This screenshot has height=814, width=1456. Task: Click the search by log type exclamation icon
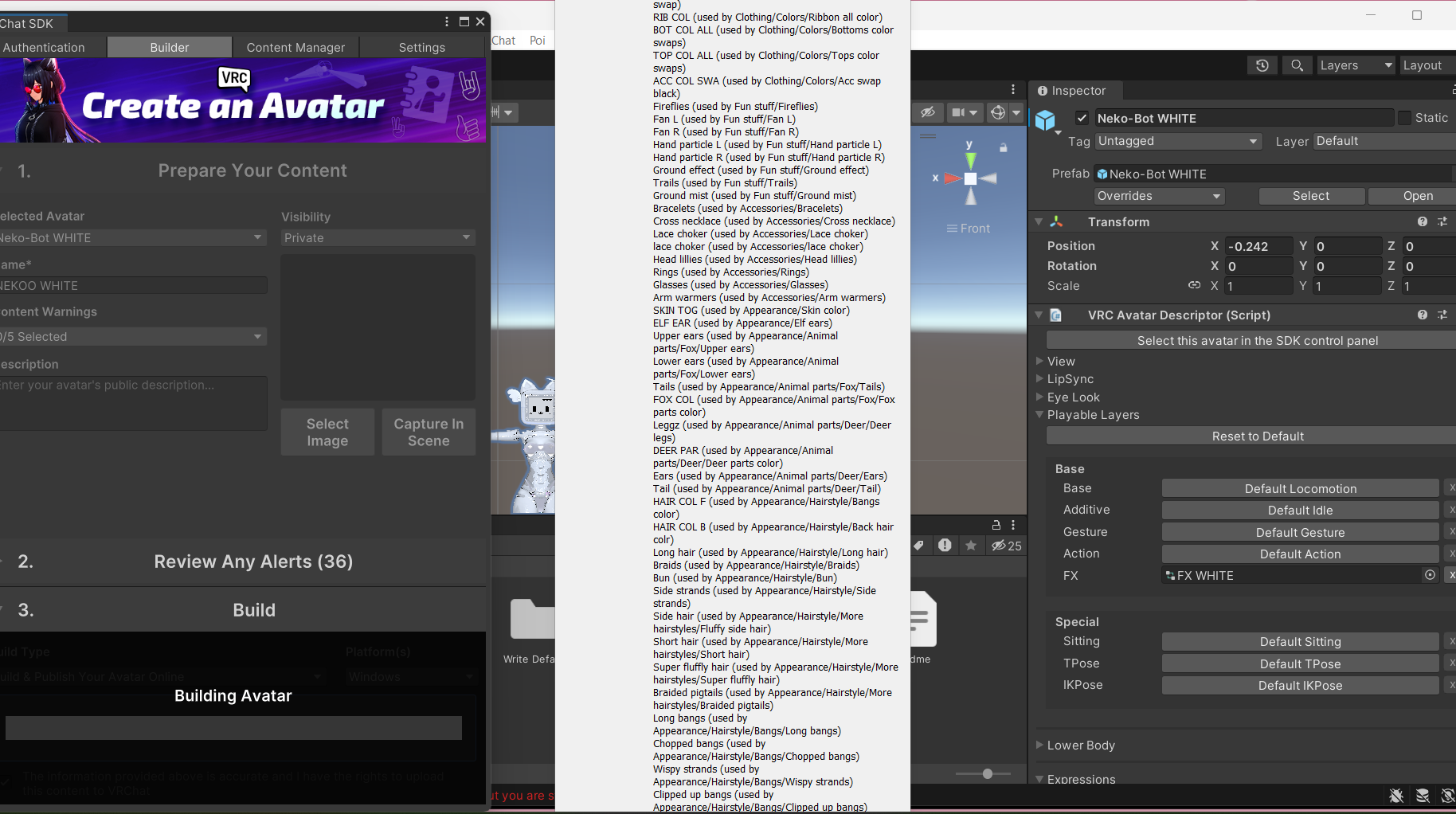pyautogui.click(x=945, y=546)
